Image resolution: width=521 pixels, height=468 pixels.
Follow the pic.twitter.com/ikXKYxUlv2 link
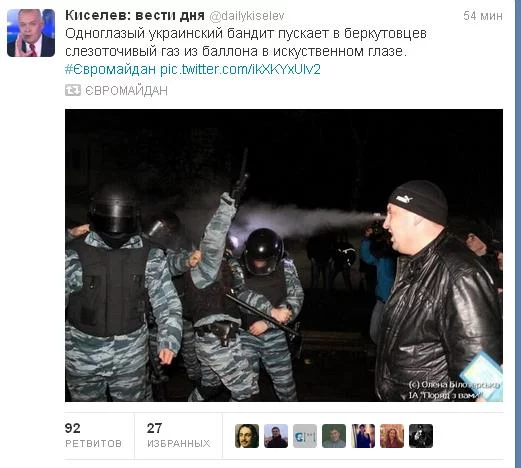(240, 69)
